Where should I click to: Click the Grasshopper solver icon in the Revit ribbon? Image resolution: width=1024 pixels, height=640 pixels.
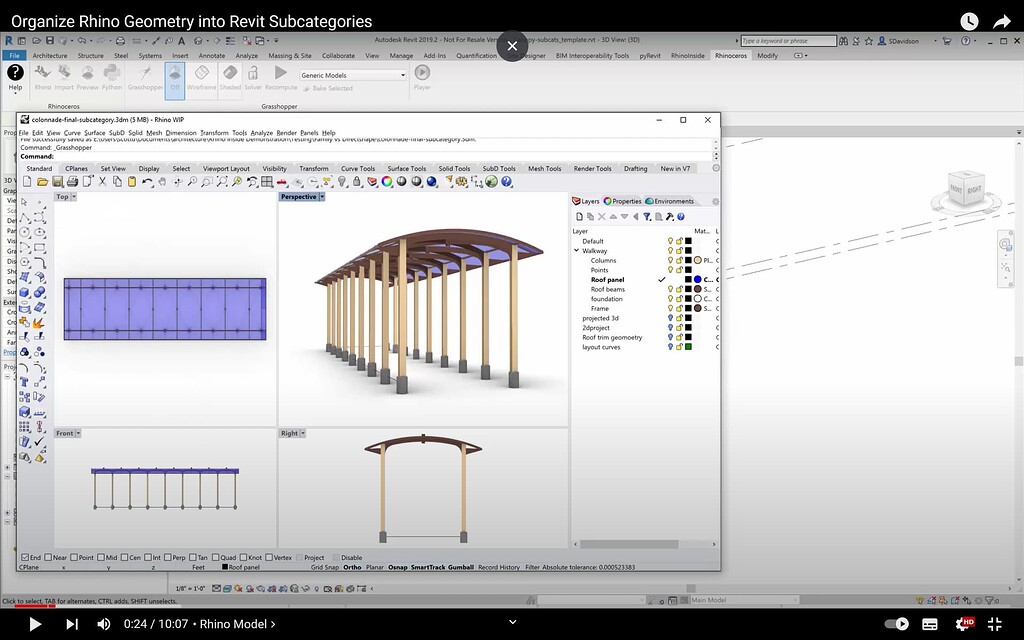click(253, 73)
